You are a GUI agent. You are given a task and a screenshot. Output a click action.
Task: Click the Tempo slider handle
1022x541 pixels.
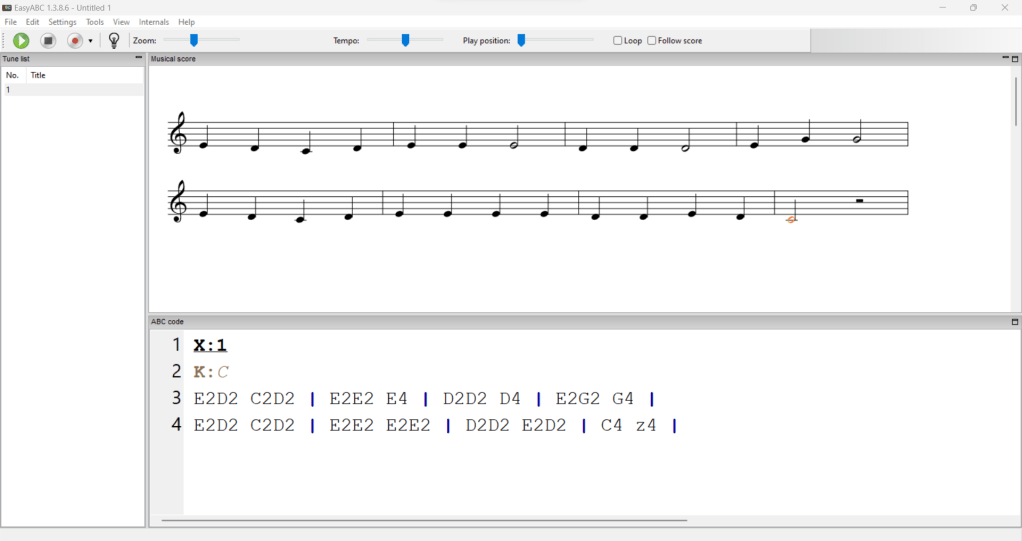(x=405, y=41)
